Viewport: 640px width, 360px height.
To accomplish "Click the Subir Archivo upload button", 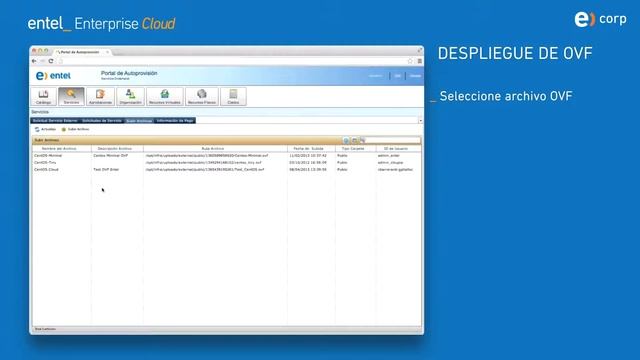I will tap(75, 129).
